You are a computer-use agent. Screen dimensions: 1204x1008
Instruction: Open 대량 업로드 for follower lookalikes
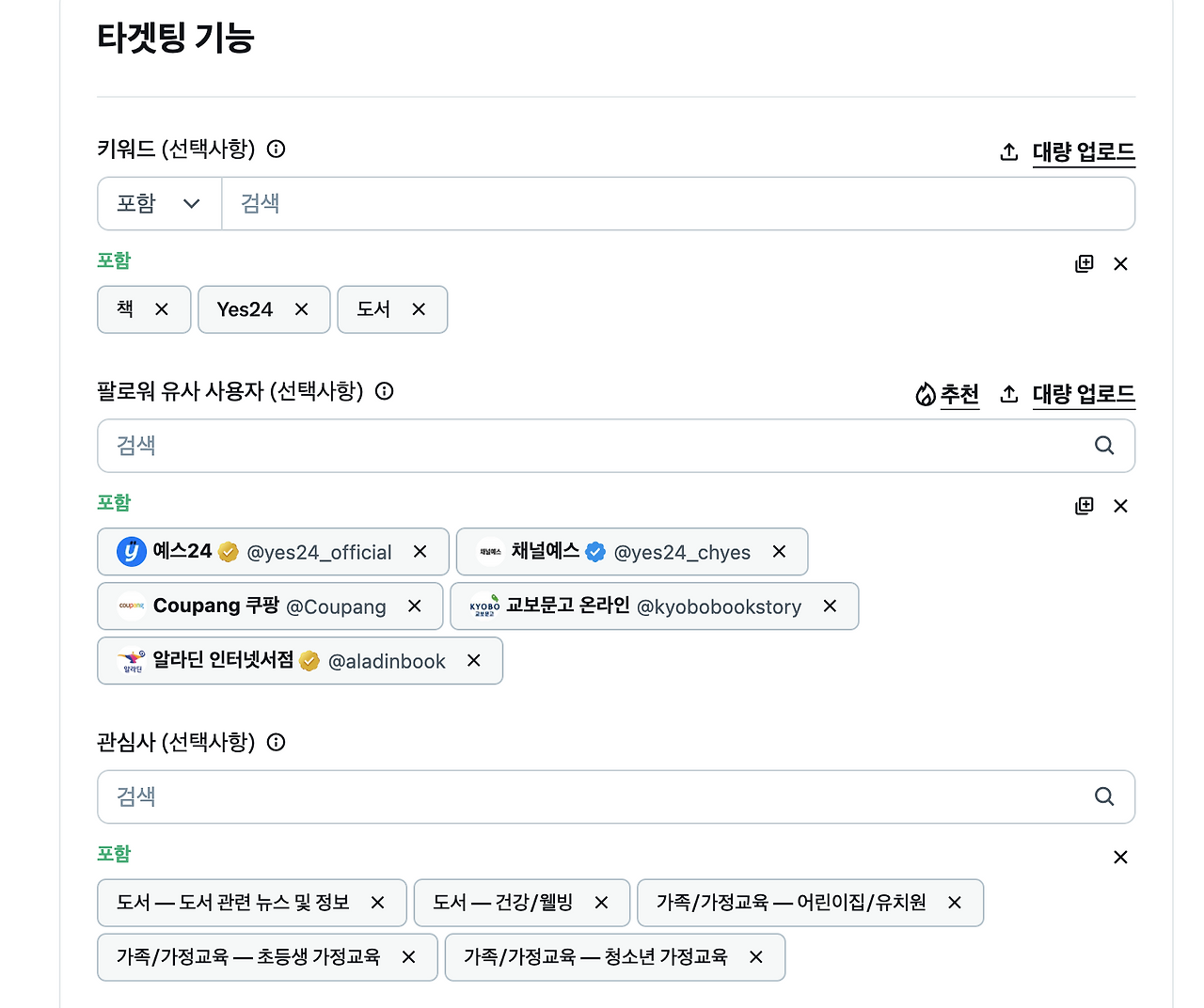[1084, 395]
